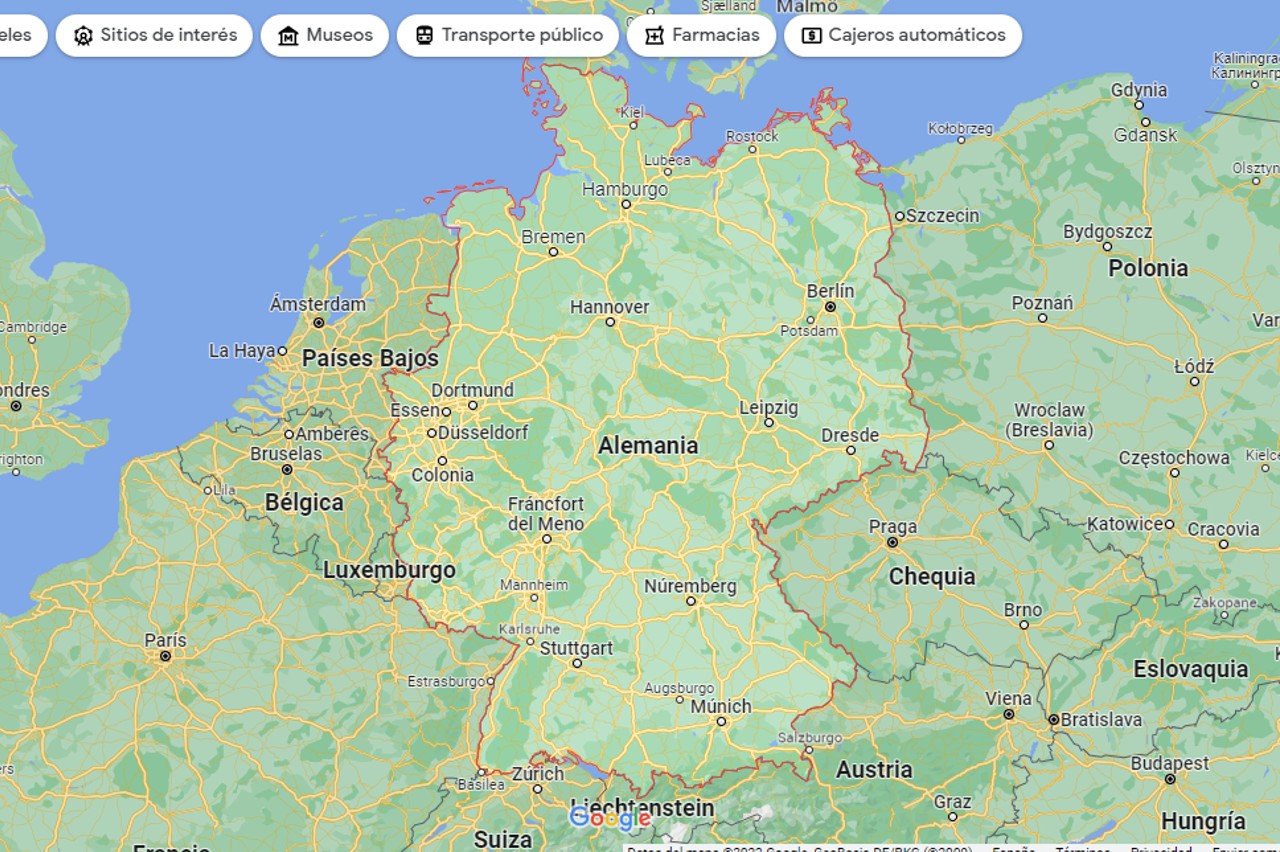Click the Ámsterdam city label
This screenshot has width=1280, height=852.
click(317, 304)
